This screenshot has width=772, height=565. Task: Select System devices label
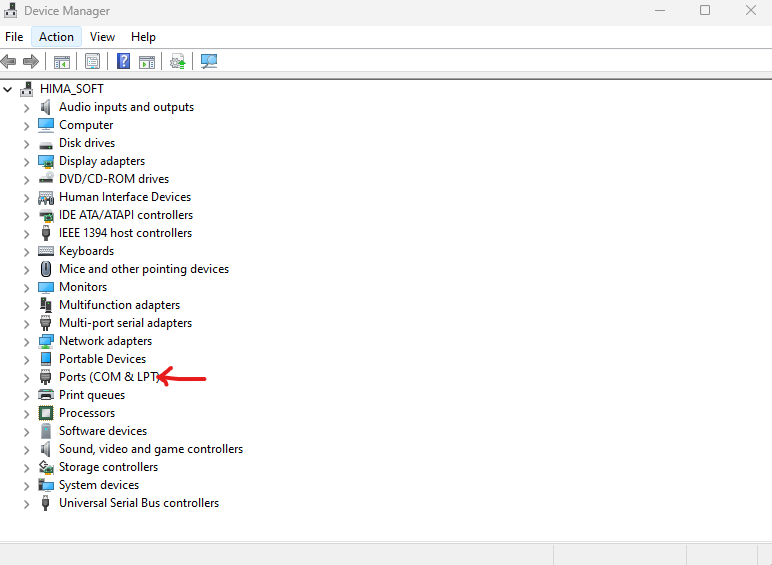click(99, 485)
